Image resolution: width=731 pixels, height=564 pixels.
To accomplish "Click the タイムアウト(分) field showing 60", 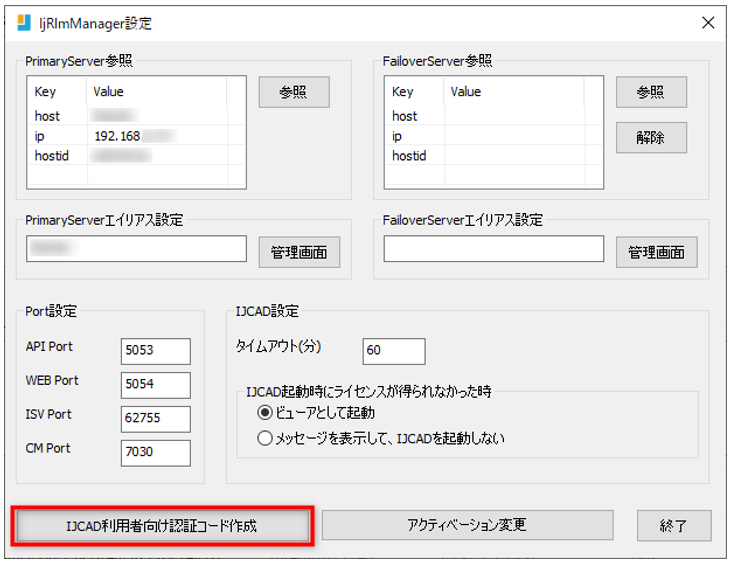I will pyautogui.click(x=394, y=351).
